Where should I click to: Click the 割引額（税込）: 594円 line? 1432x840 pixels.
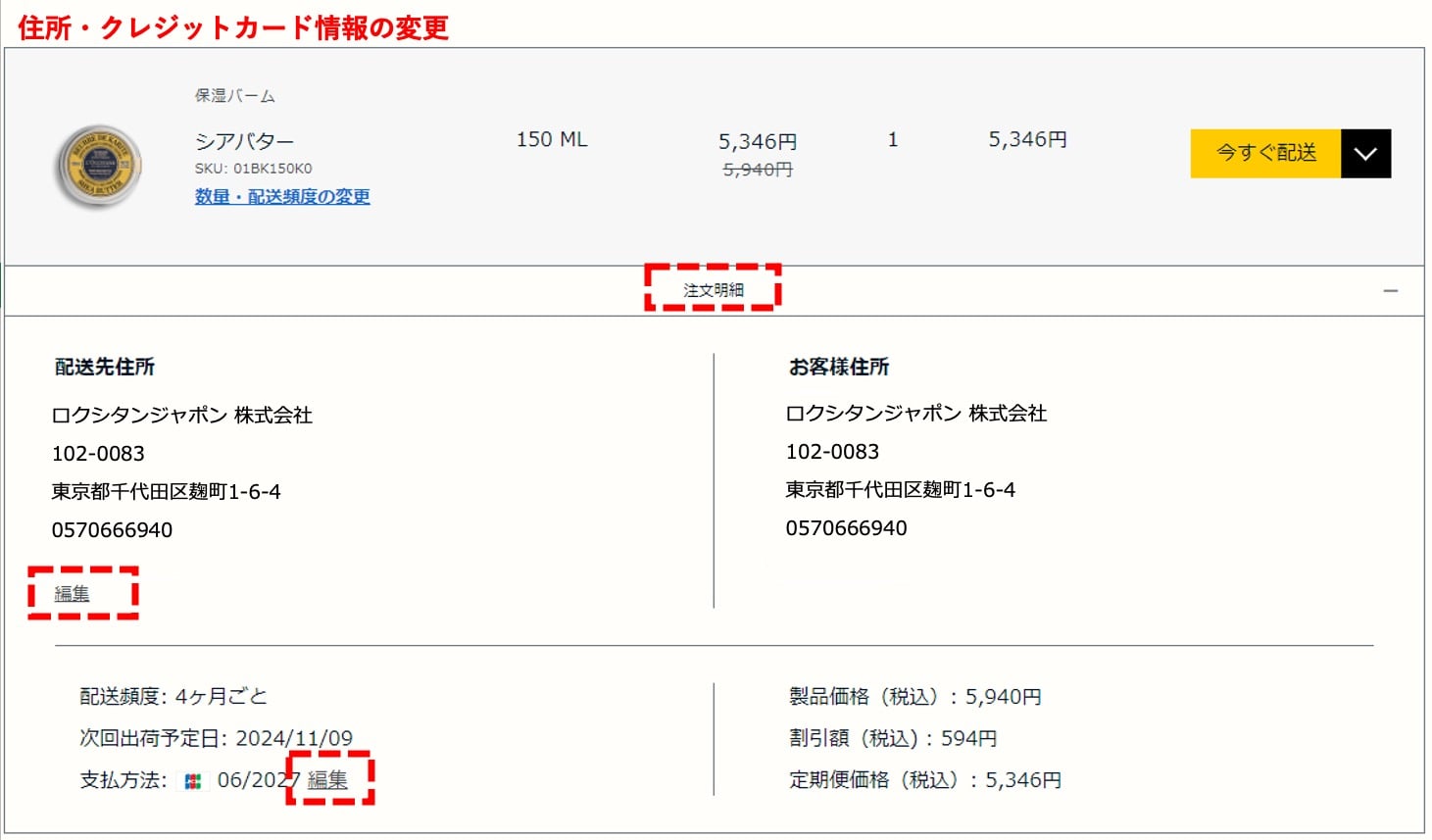892,738
